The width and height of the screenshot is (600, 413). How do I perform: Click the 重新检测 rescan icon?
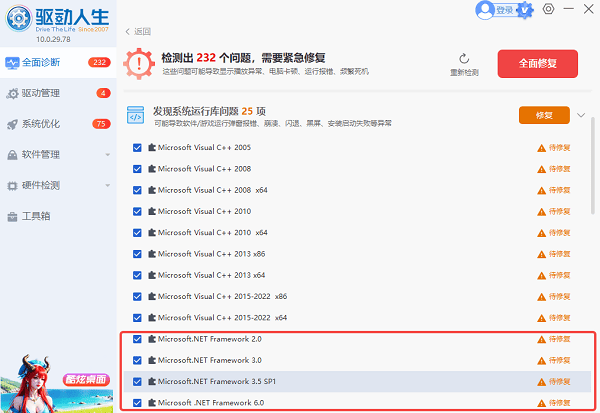[464, 59]
